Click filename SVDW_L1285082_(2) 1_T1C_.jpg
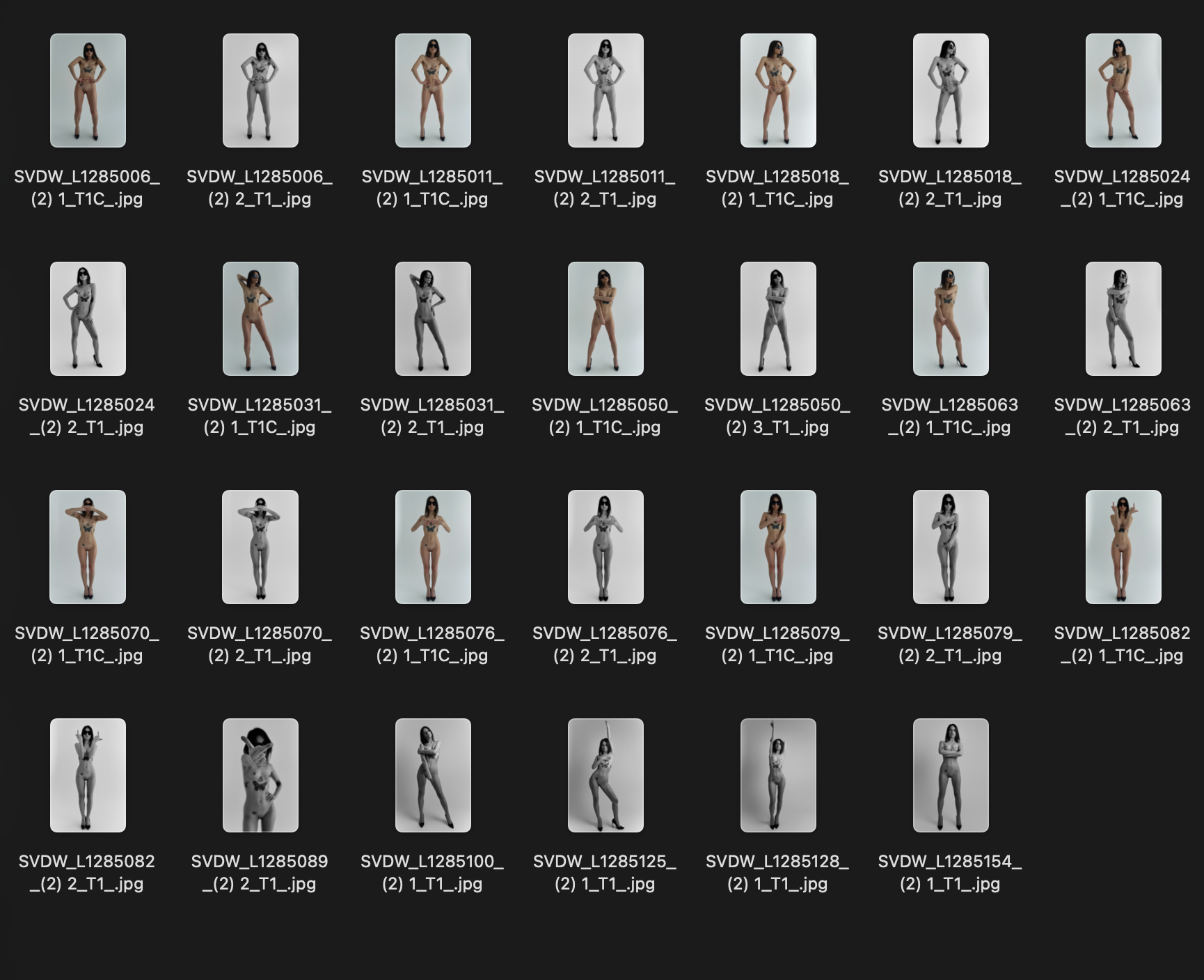Screen dimensions: 1204x980 pyautogui.click(x=1123, y=645)
